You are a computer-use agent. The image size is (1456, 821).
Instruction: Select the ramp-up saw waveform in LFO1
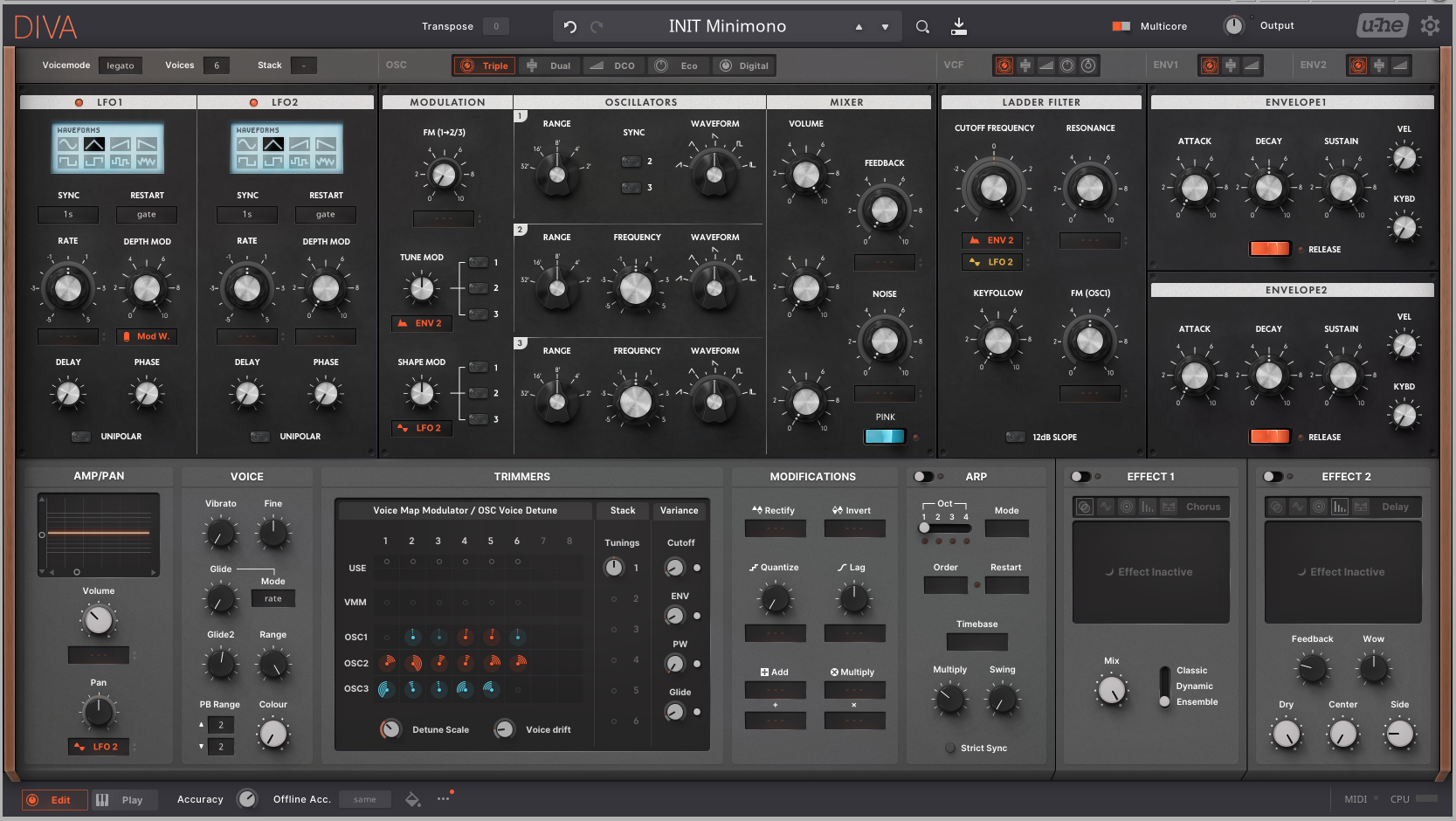click(121, 144)
